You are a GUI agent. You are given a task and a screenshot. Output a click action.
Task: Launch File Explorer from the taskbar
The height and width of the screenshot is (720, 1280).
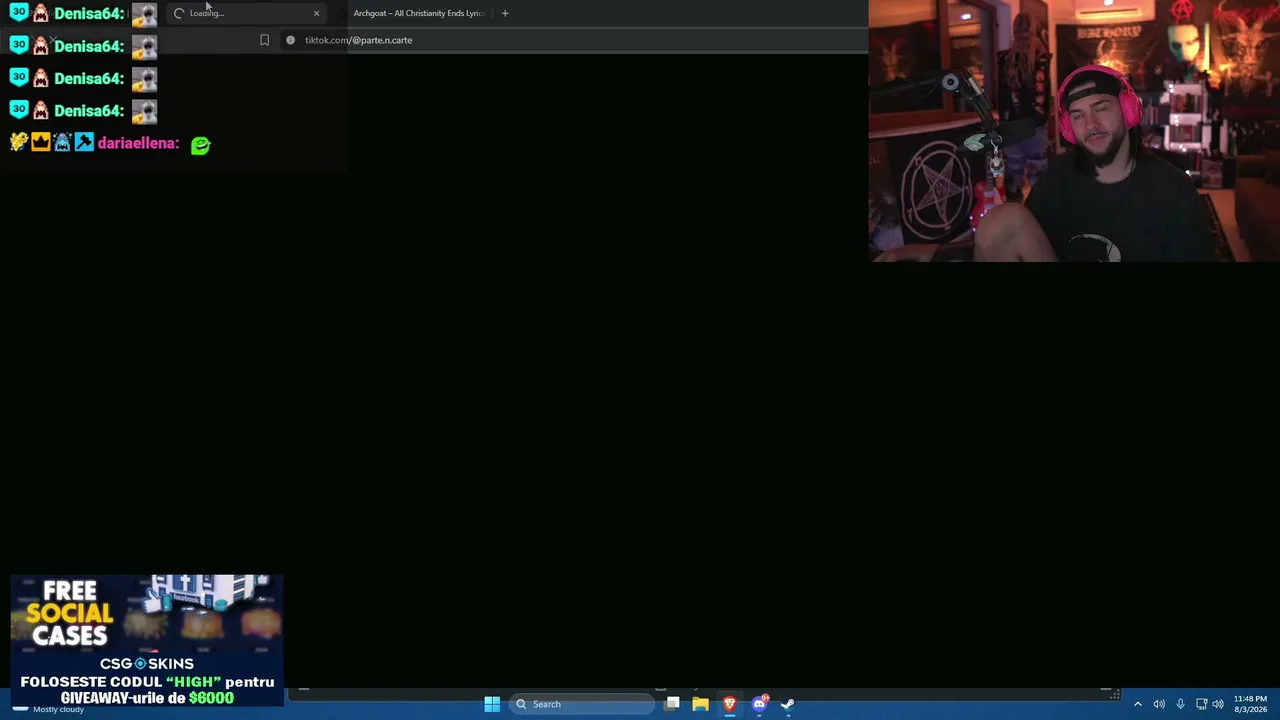coord(701,704)
